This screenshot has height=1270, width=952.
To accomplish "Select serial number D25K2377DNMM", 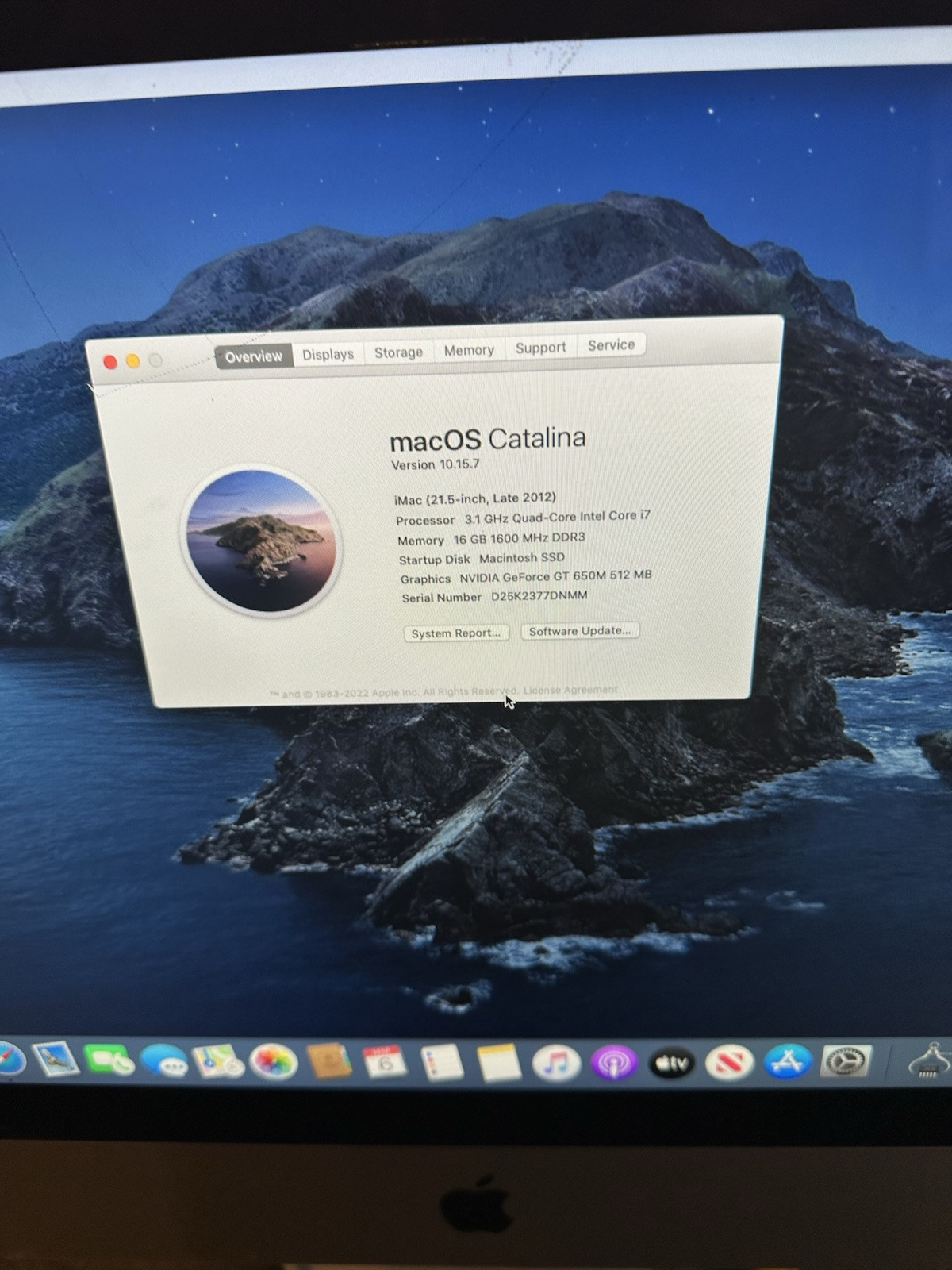I will pyautogui.click(x=539, y=596).
